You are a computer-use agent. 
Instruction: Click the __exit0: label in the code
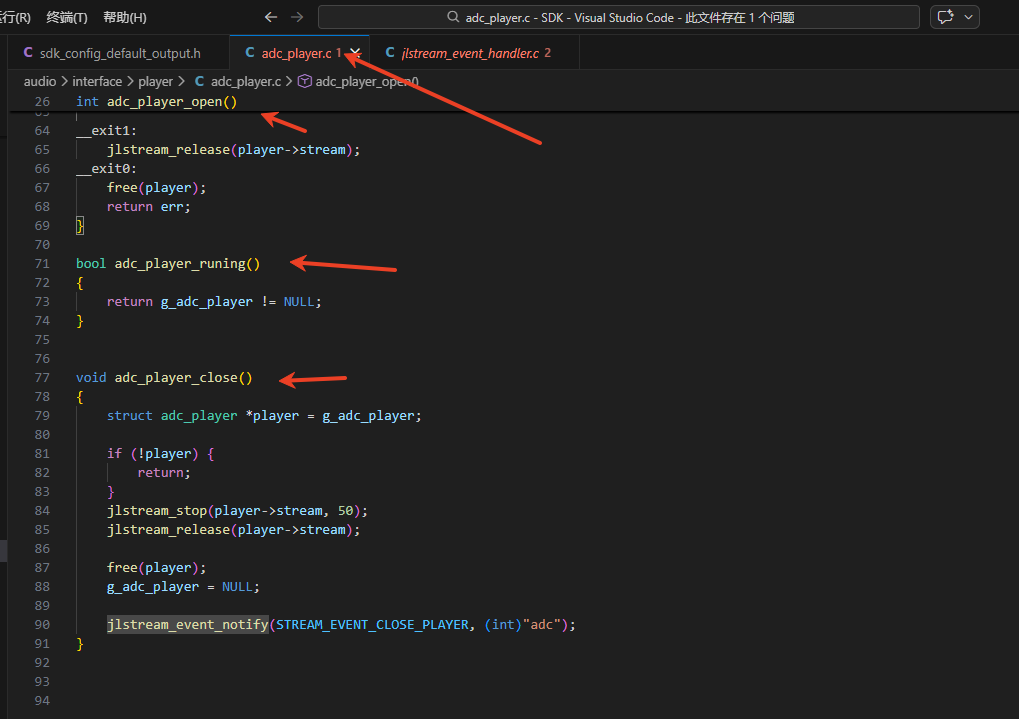pos(107,168)
